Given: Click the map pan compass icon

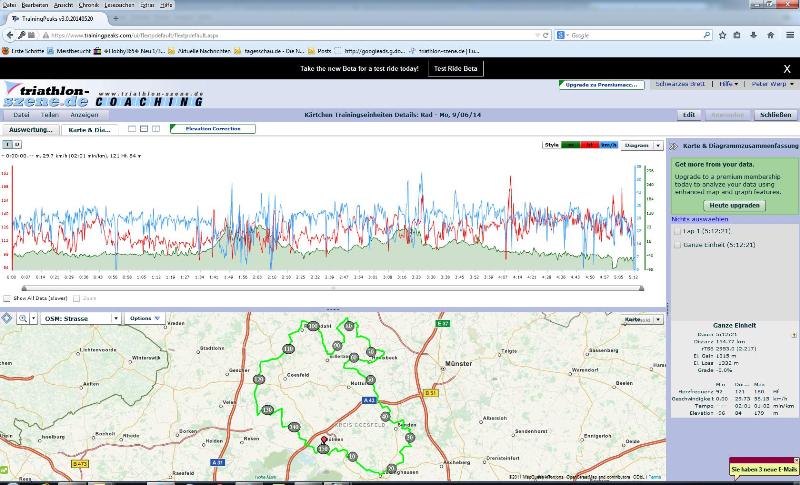Looking at the screenshot, I should 8,319.
